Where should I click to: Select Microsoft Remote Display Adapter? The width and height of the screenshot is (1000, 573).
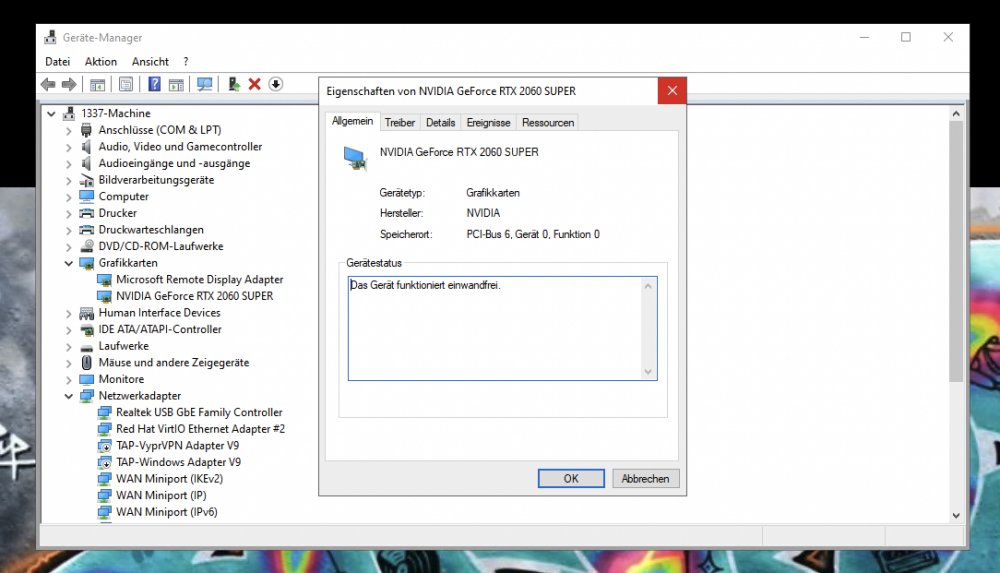coord(200,279)
